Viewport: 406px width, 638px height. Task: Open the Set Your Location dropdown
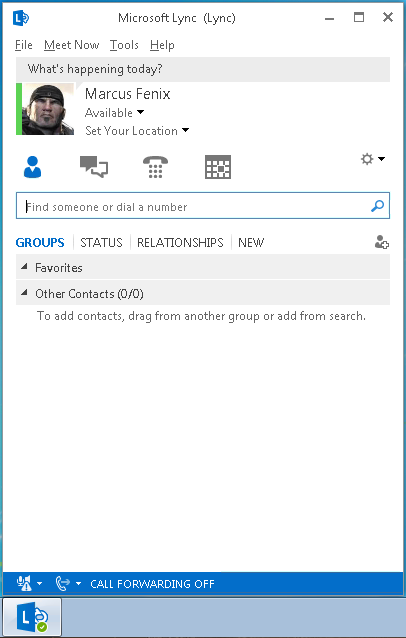(x=137, y=131)
